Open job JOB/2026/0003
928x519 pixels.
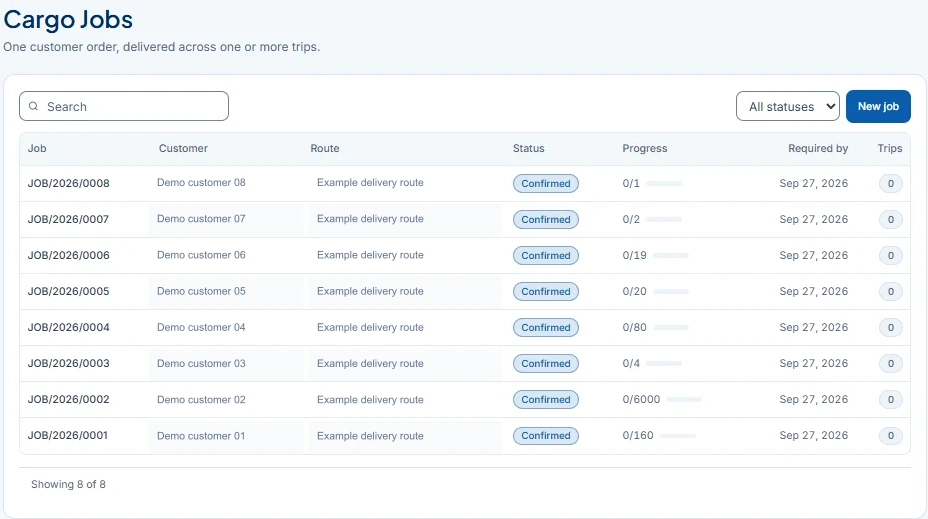(x=69, y=364)
